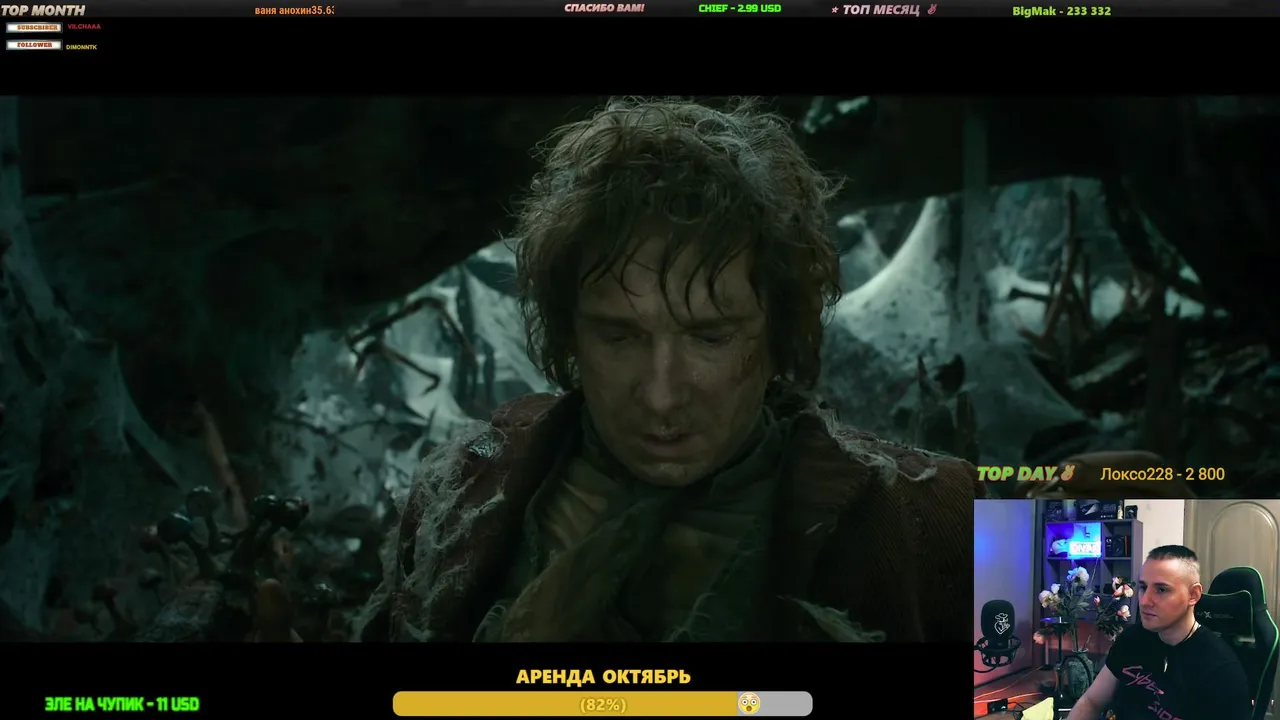This screenshot has height=720, width=1280.
Task: Click the latest subscriber name VILCHAAA
Action: [x=83, y=27]
